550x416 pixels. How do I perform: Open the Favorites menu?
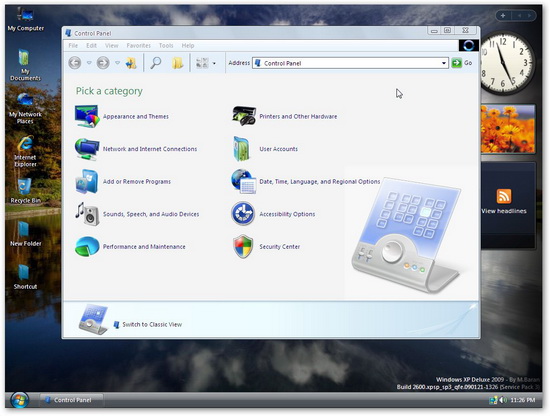[x=139, y=46]
